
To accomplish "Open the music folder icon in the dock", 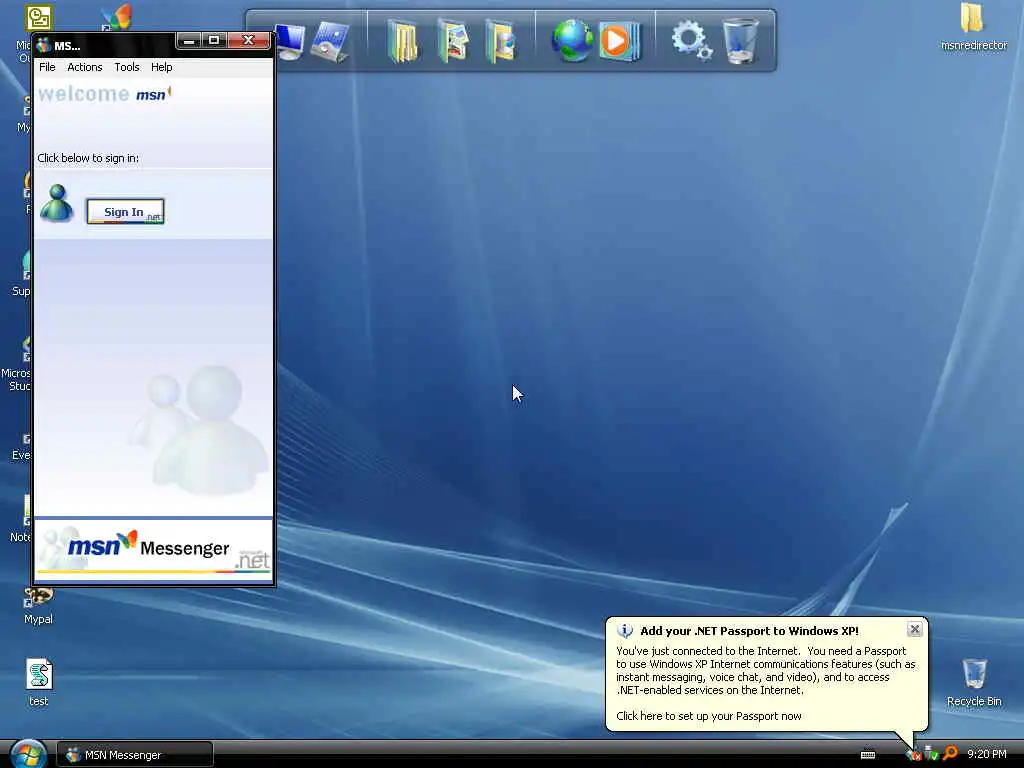I will (502, 41).
